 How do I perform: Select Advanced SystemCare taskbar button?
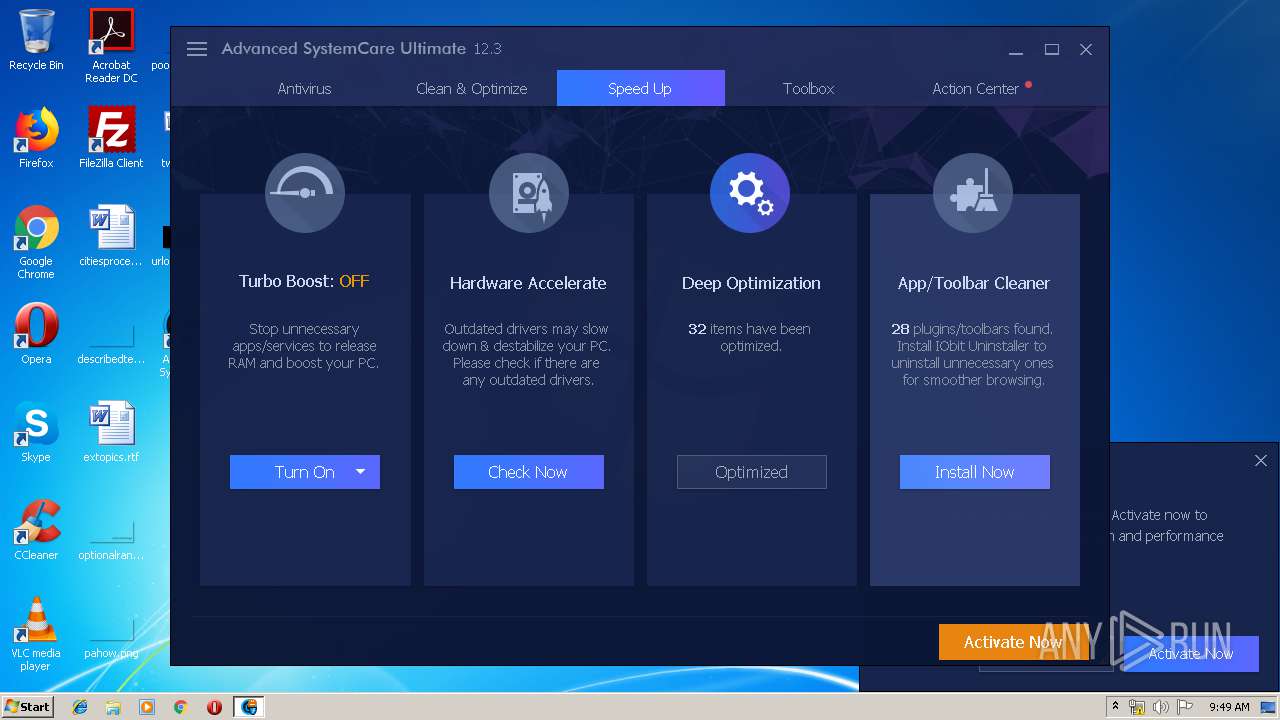point(248,707)
